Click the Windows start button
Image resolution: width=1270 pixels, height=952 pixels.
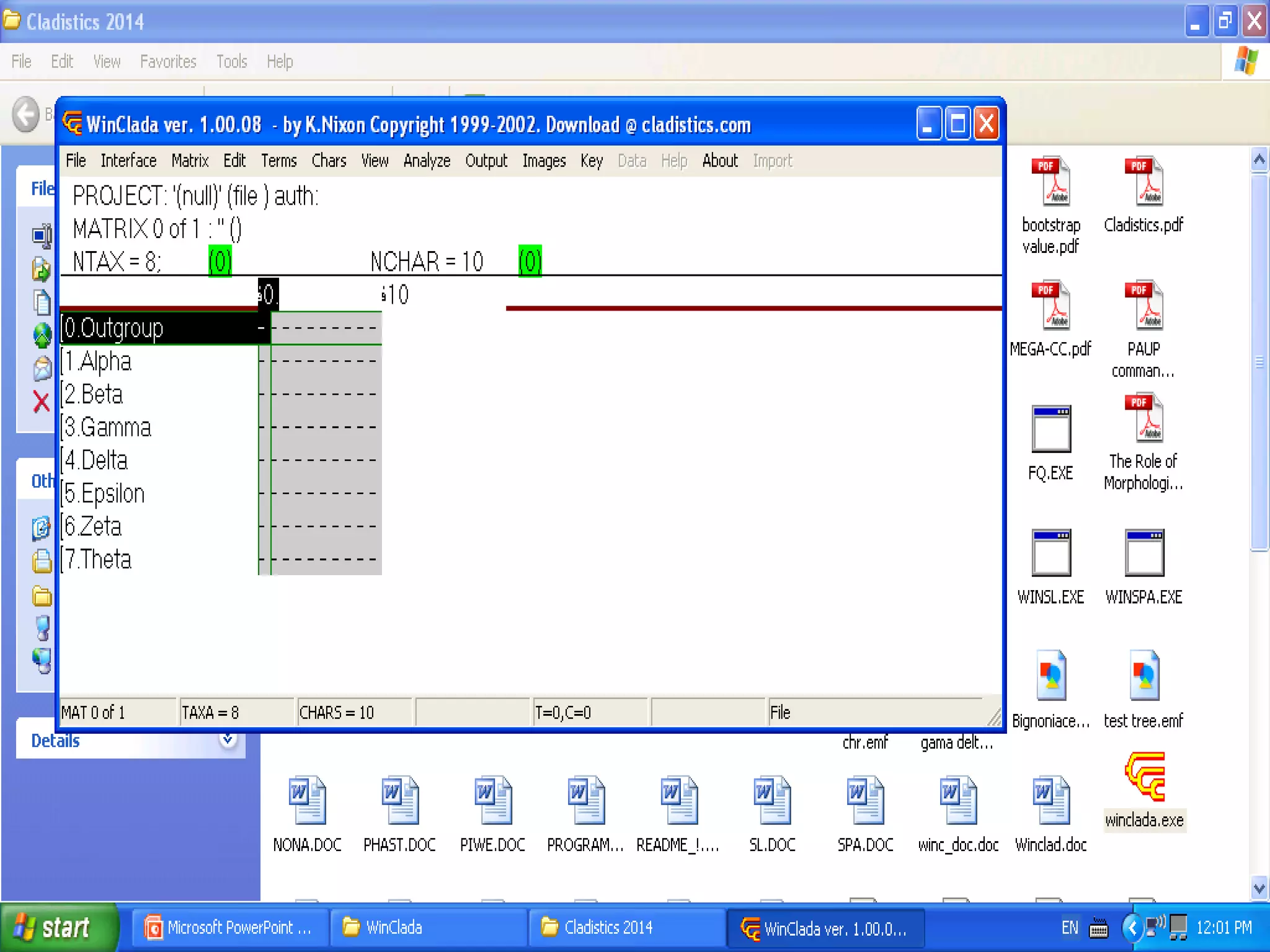[59, 927]
